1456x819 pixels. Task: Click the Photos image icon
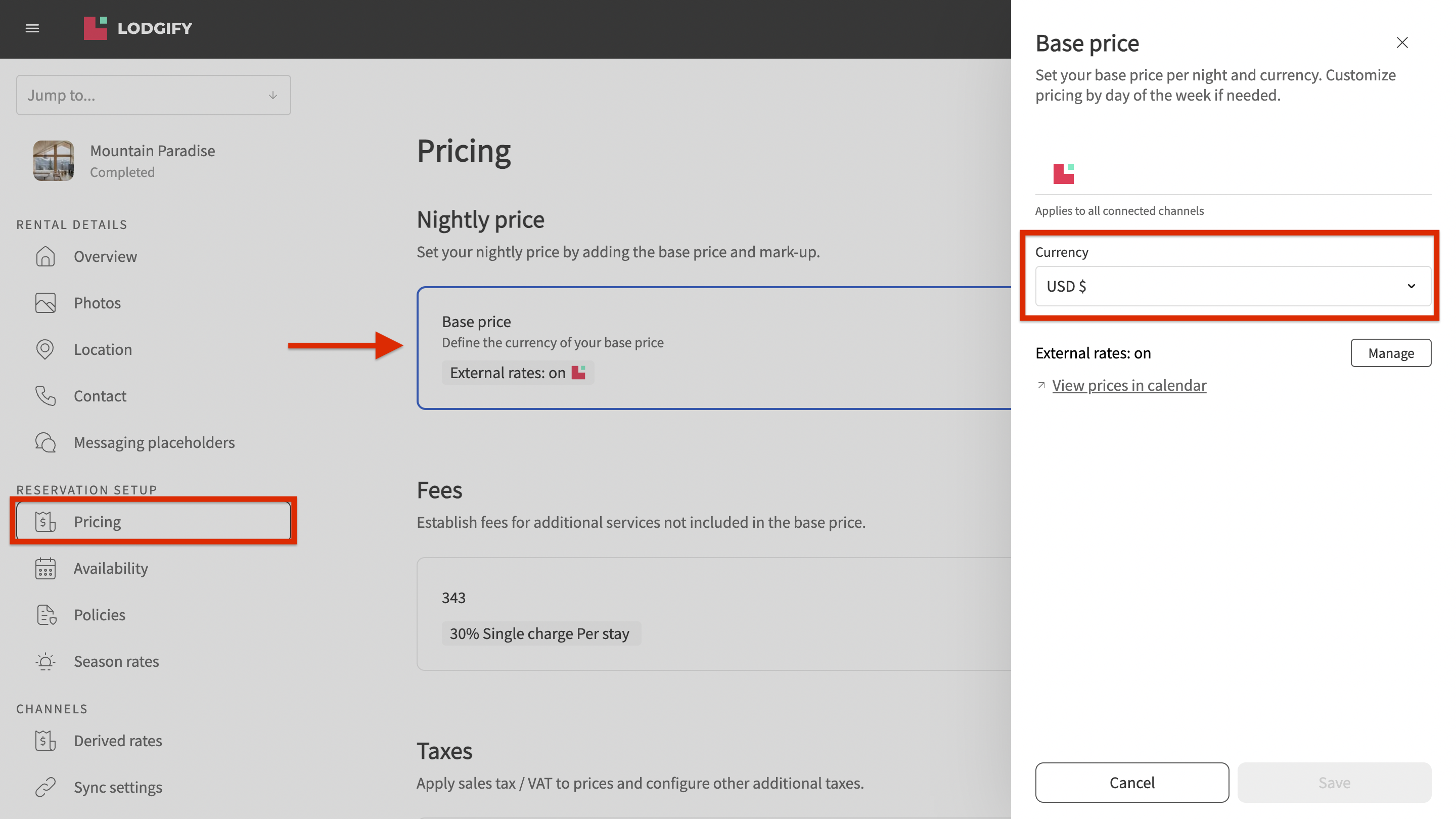pos(45,303)
